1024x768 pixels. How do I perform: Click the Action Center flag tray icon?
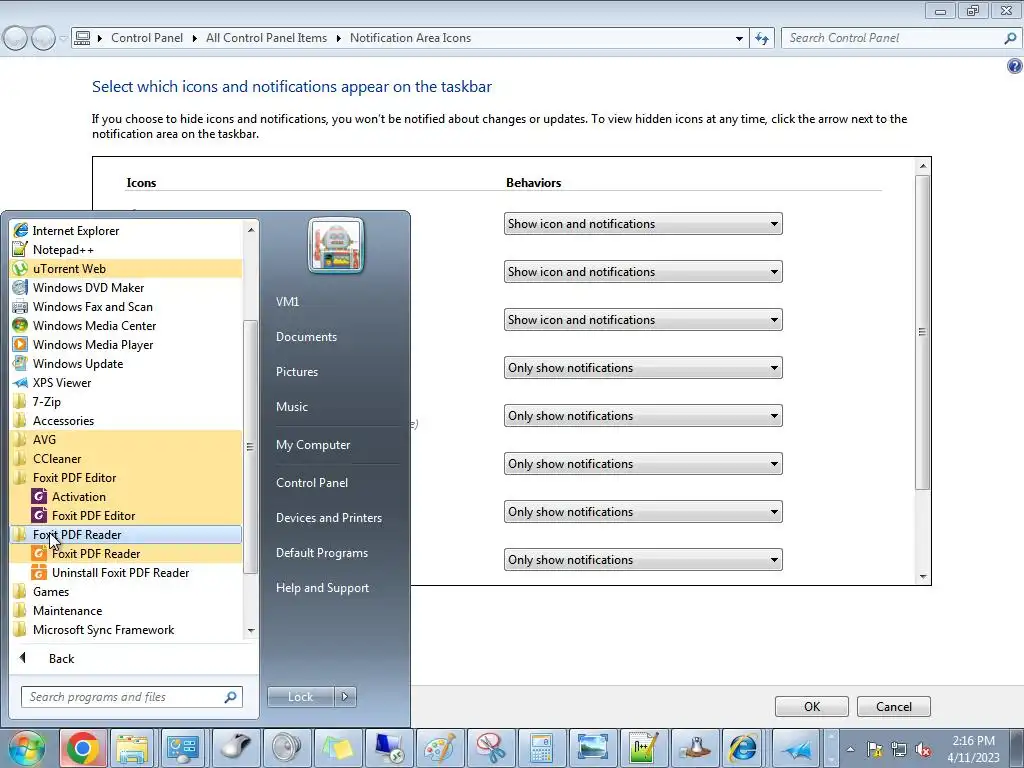875,750
